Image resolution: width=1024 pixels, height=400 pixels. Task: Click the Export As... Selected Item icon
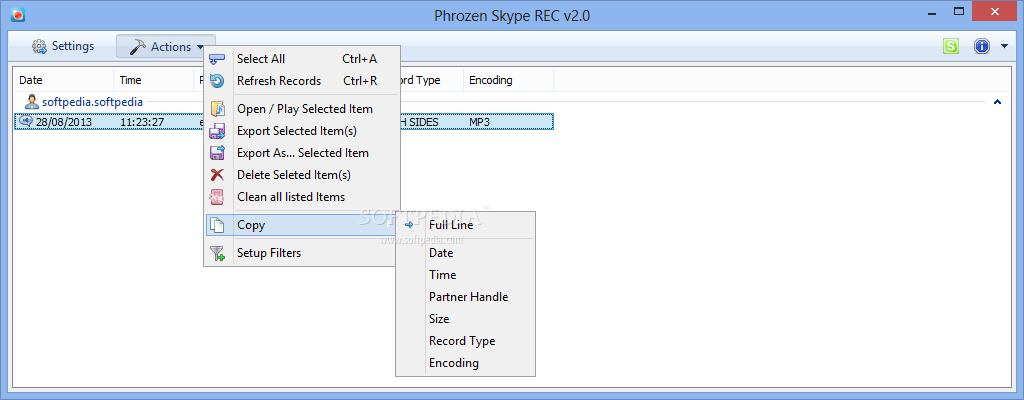[x=217, y=153]
